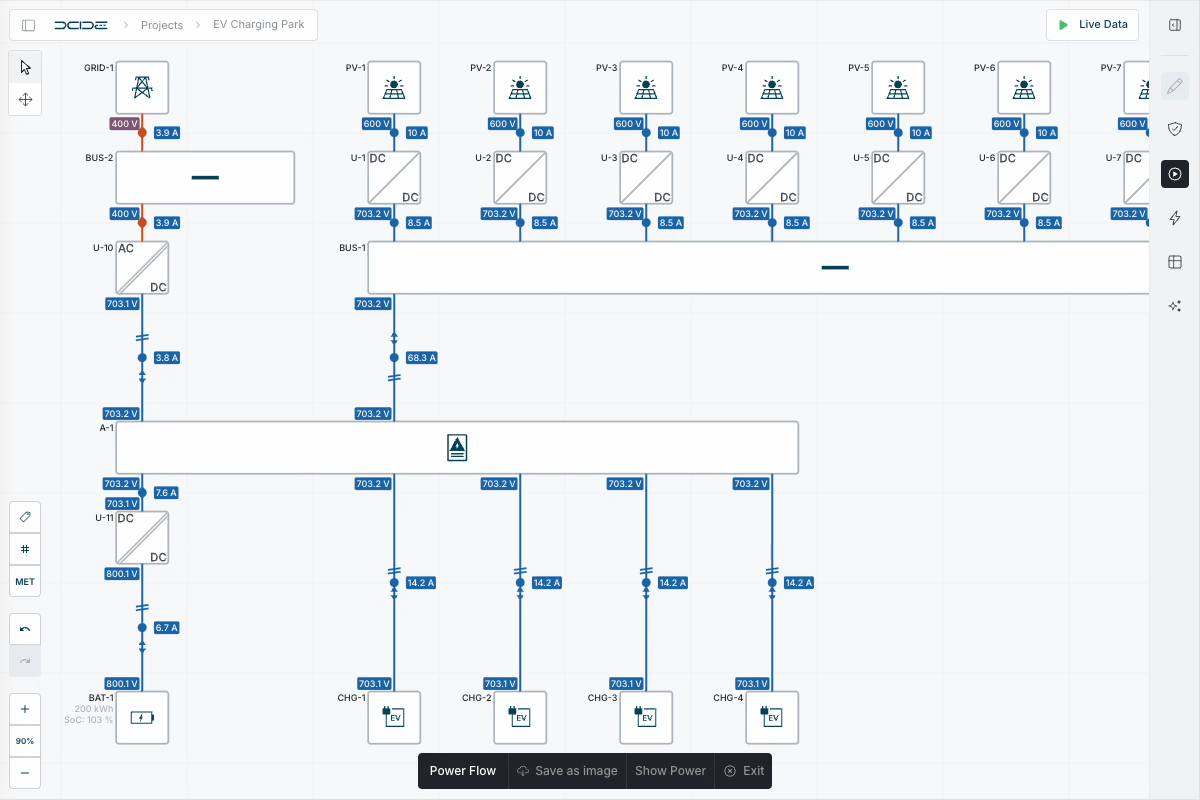Select the BAT-1 battery component
The height and width of the screenshot is (800, 1200).
point(142,718)
